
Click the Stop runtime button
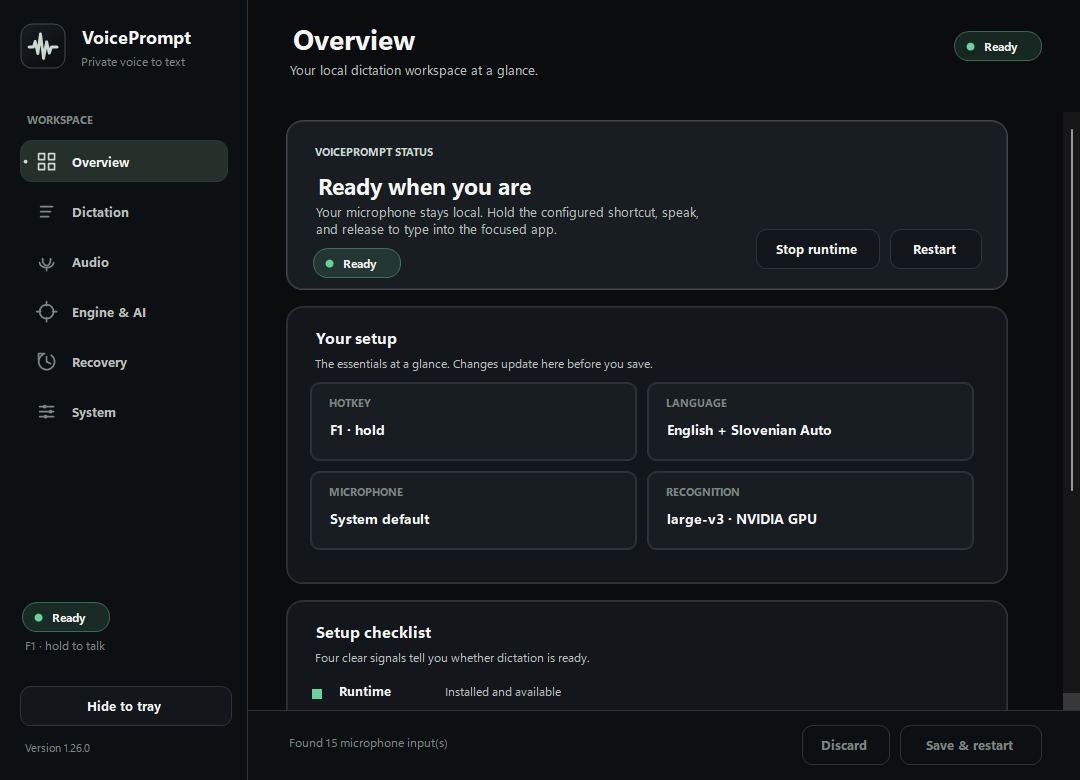pyautogui.click(x=818, y=249)
